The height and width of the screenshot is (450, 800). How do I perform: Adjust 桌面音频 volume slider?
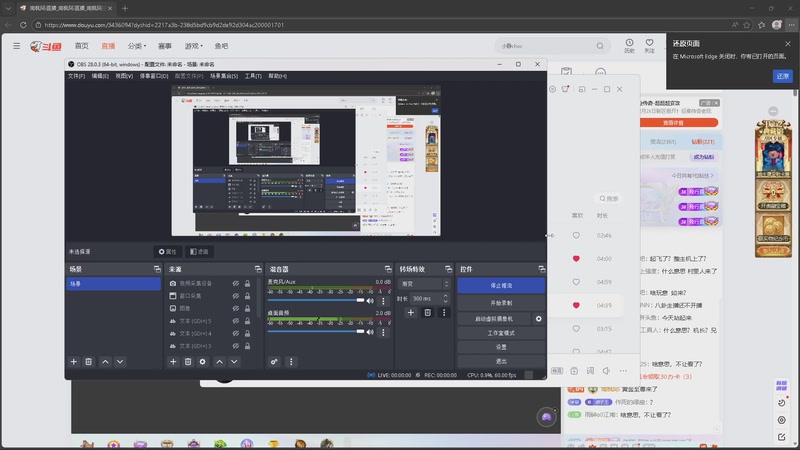[316, 332]
